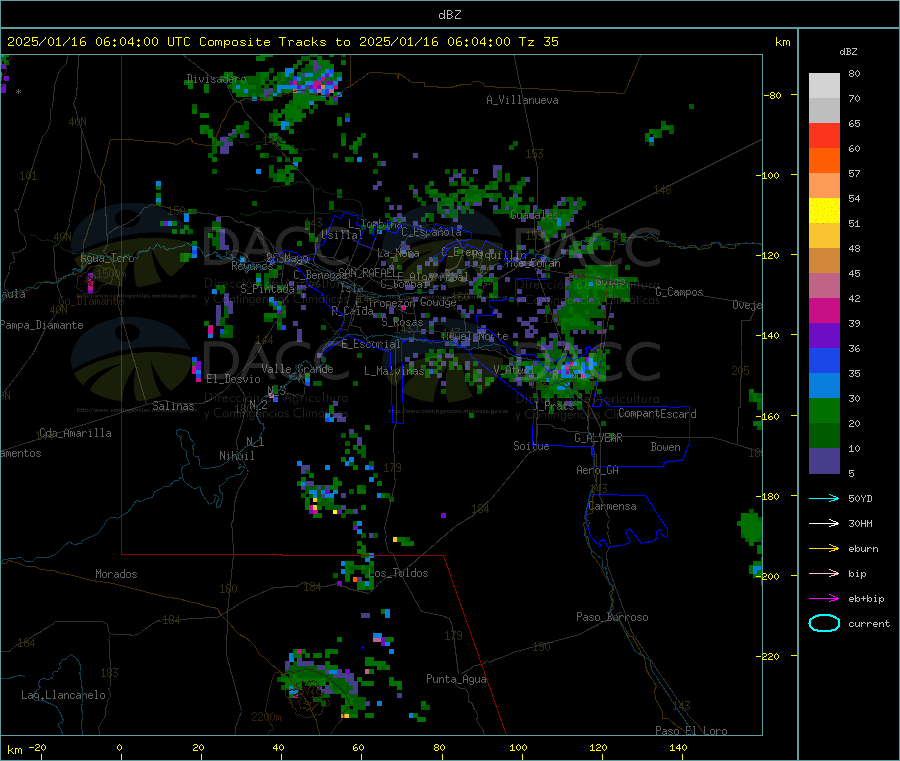Viewport: 900px width, 761px height.
Task: Click the orange eburn arrow legend icon
Action: point(824,549)
